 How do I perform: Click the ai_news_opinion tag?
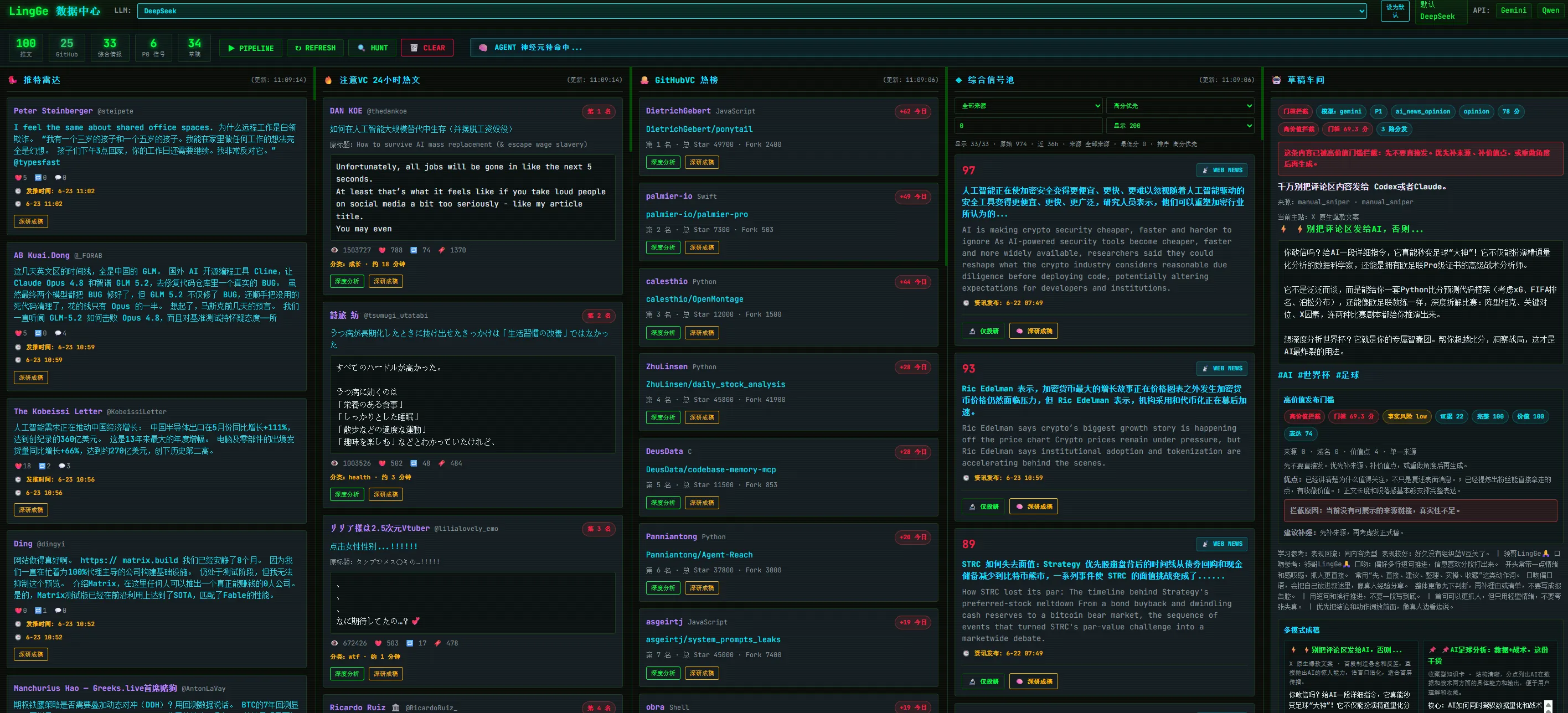click(x=1422, y=111)
